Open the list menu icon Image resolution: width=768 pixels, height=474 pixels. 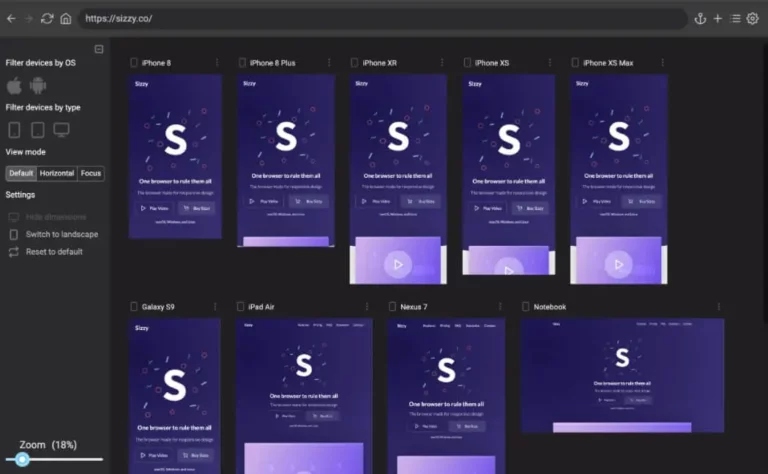tap(735, 19)
